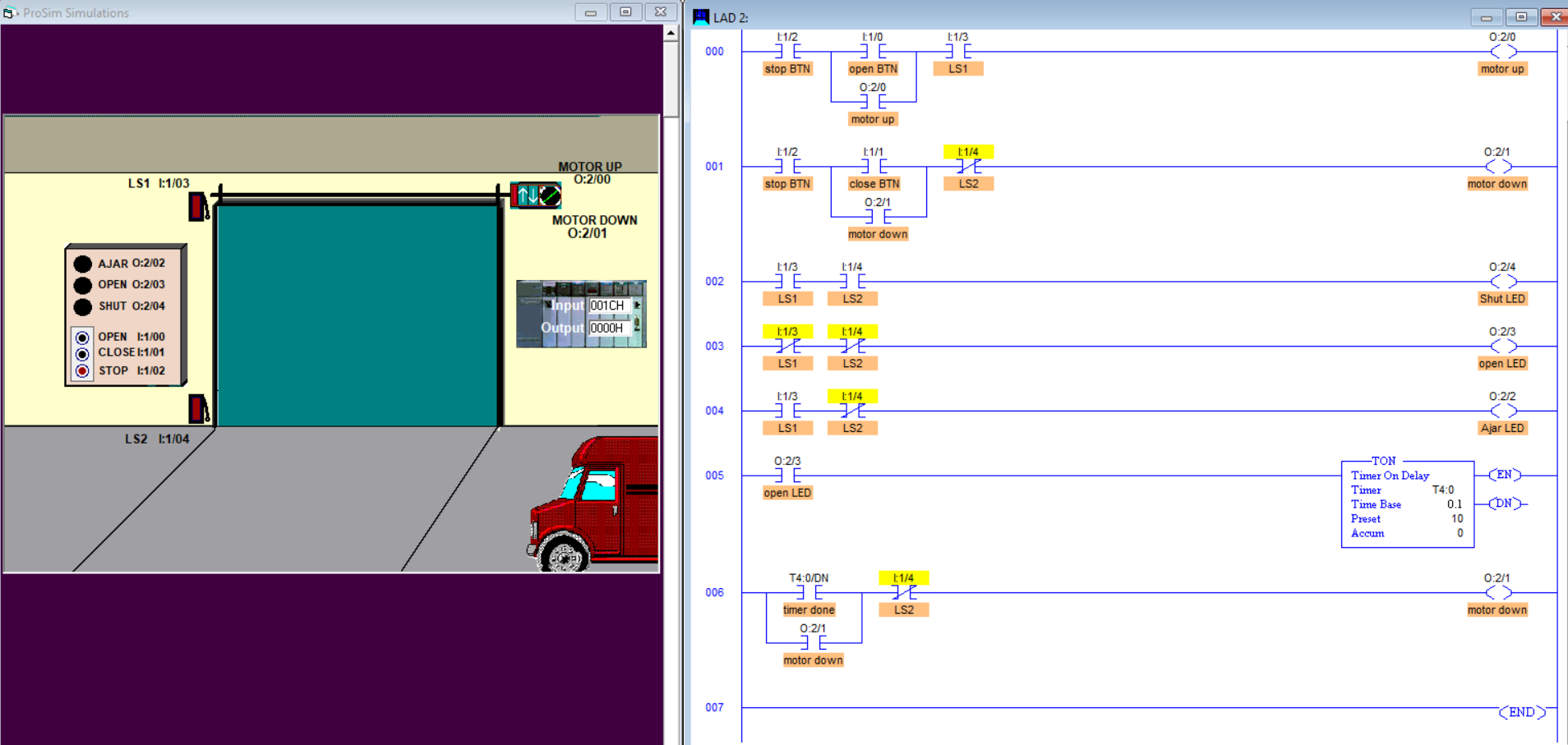Click the Output value field showing 0000H
Screen dimensions: 1568x745
(x=608, y=328)
